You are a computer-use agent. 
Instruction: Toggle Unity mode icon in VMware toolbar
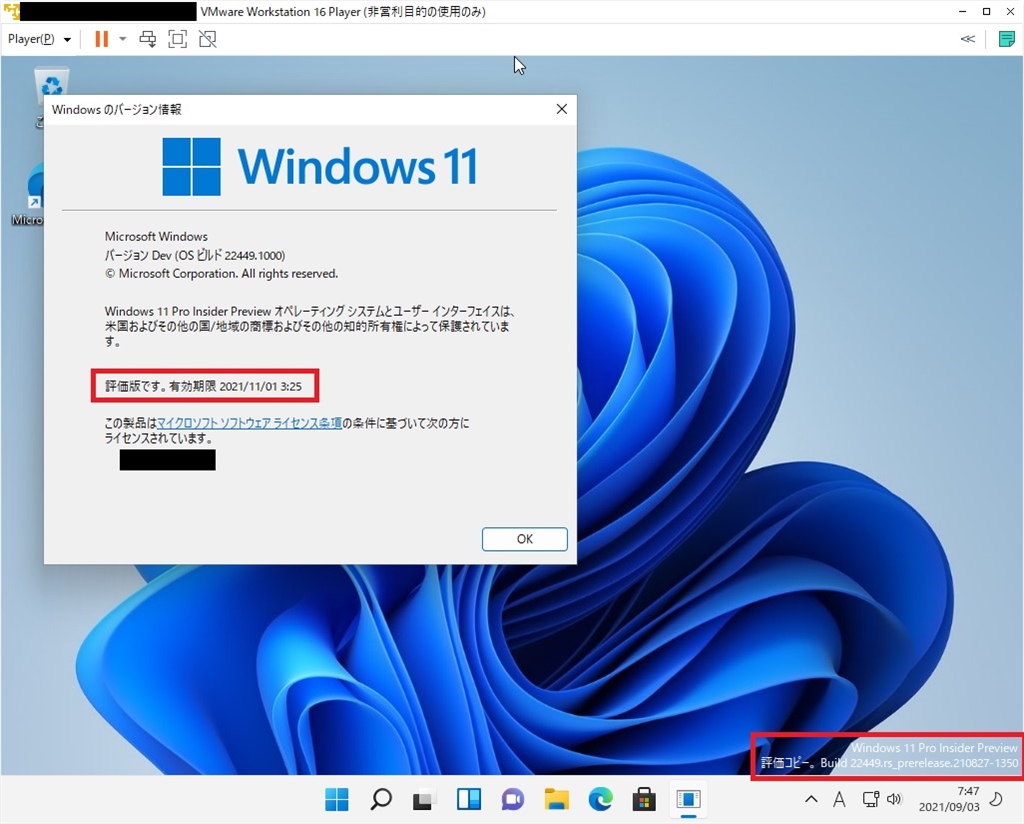(208, 39)
